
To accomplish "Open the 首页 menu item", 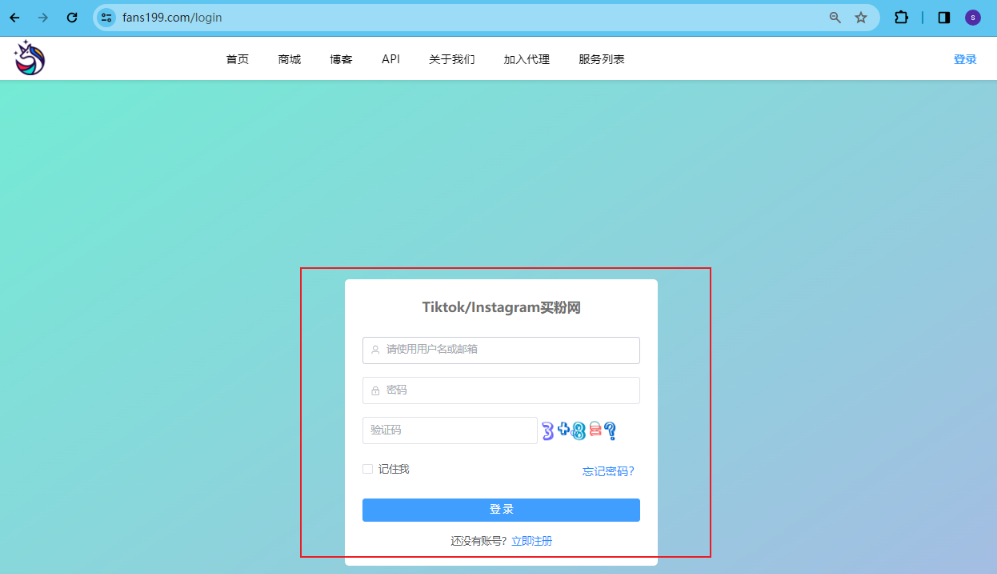I will [x=237, y=59].
